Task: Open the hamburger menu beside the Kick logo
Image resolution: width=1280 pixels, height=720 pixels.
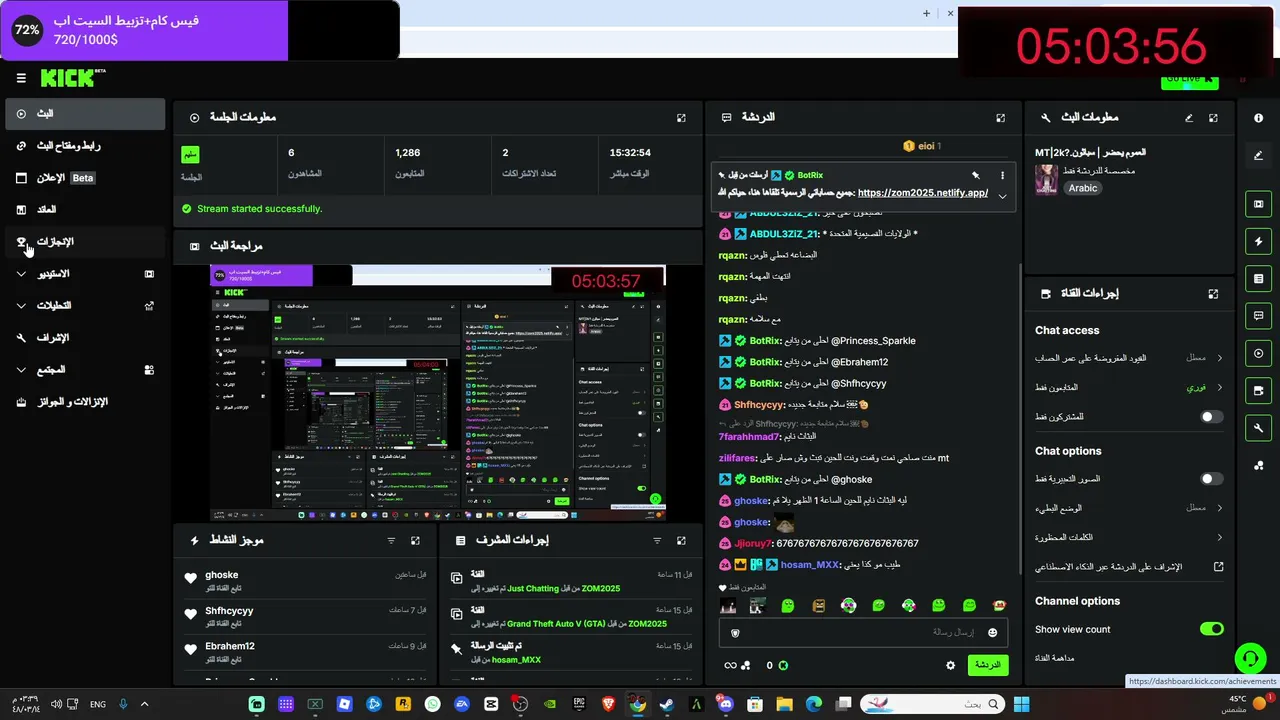Action: click(x=21, y=78)
